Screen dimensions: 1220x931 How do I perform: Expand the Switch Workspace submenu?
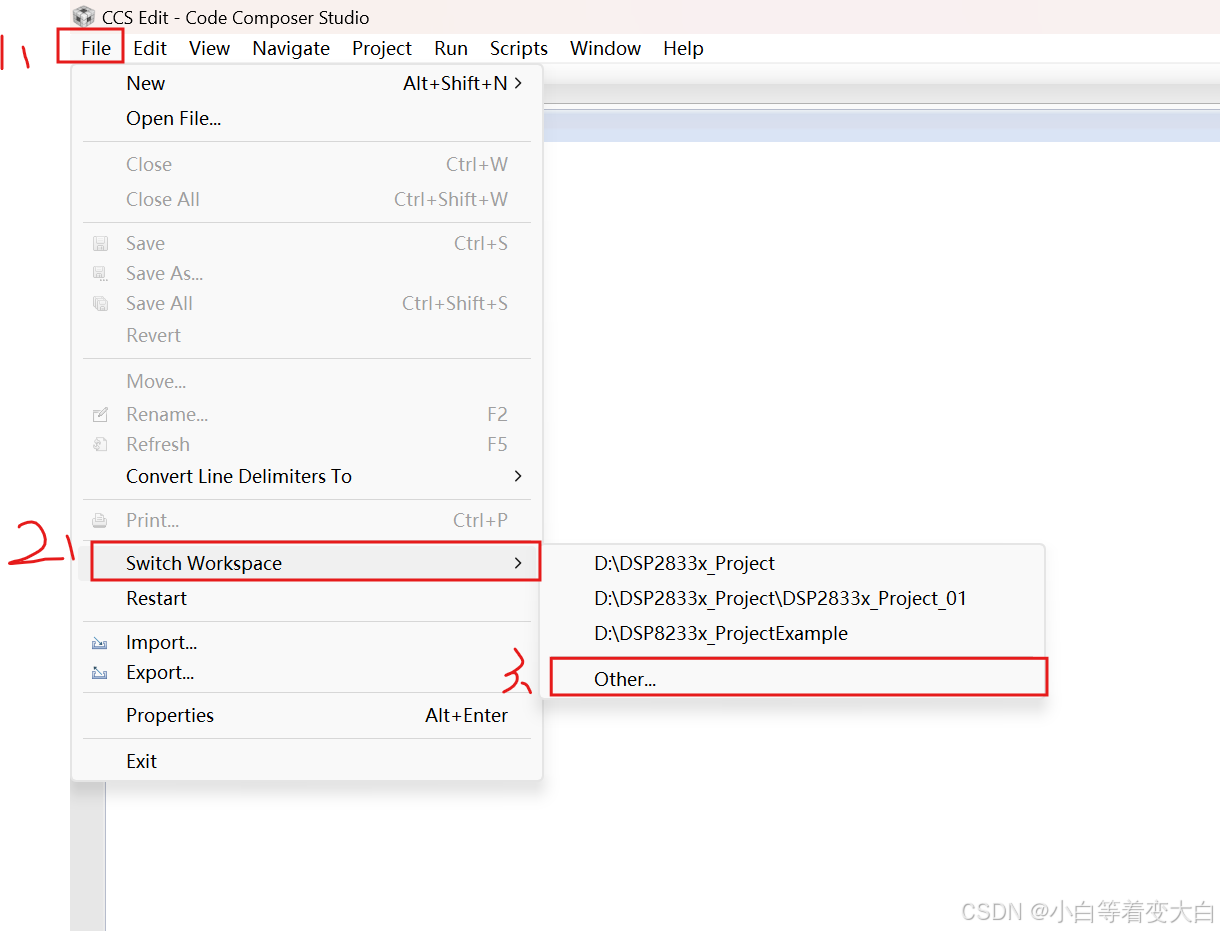315,563
